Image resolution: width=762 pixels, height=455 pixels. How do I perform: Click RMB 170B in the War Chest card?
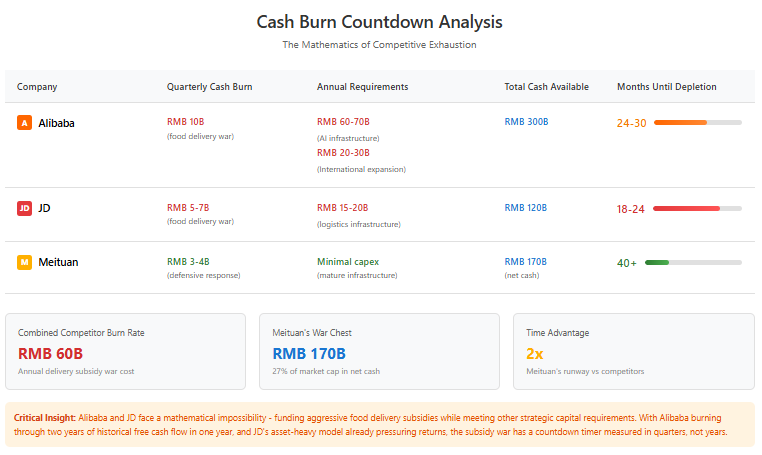[309, 353]
